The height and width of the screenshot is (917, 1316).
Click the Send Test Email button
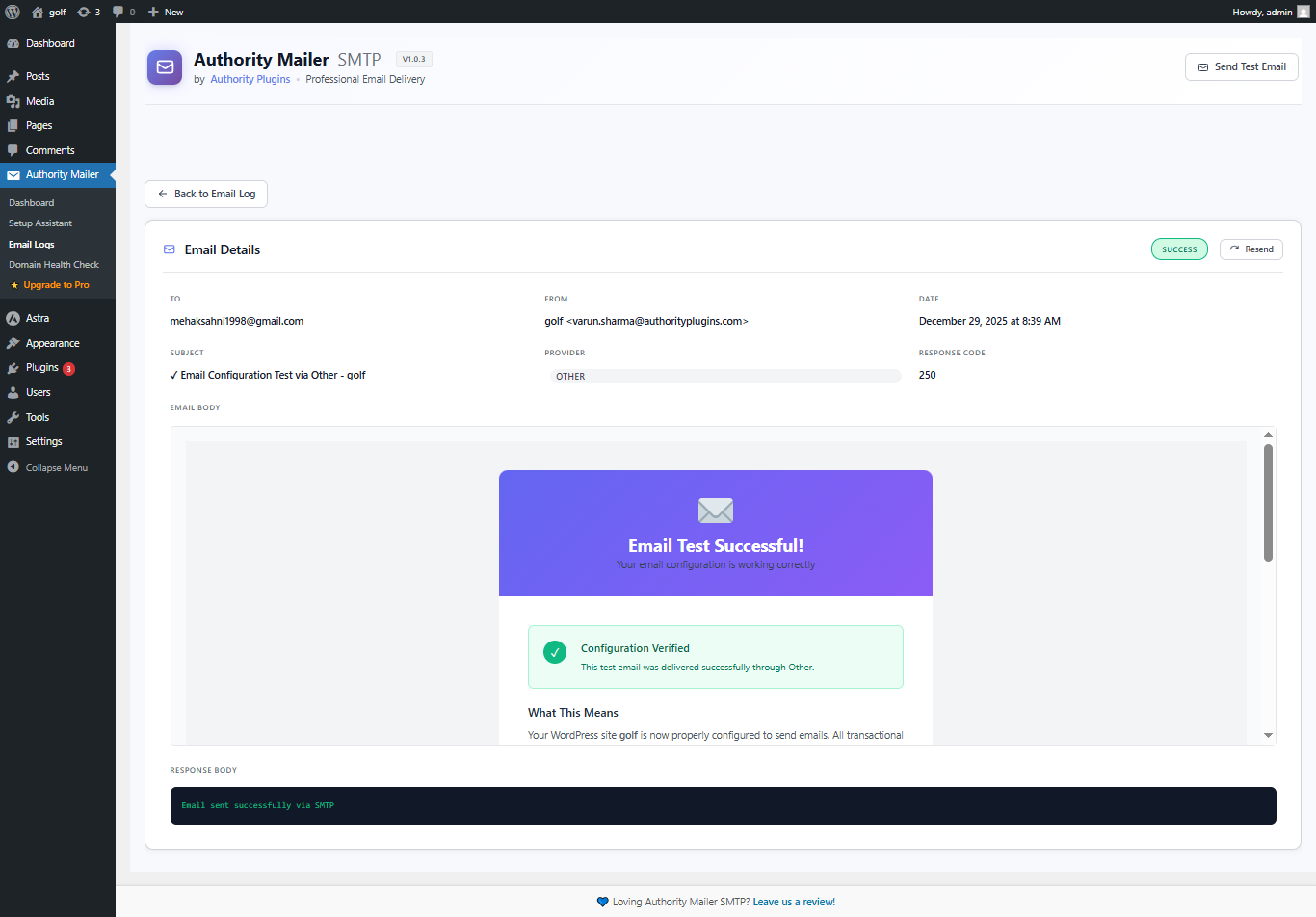[x=1241, y=67]
